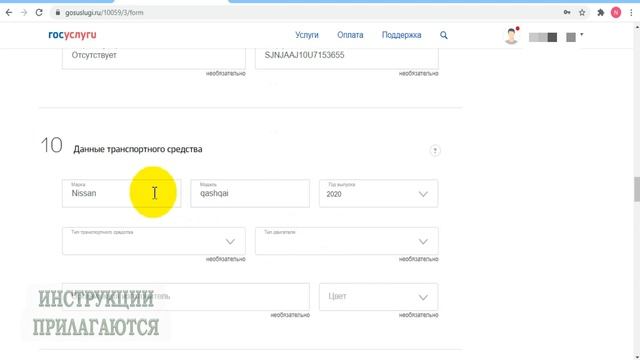Open the saved password key icon

click(x=567, y=13)
